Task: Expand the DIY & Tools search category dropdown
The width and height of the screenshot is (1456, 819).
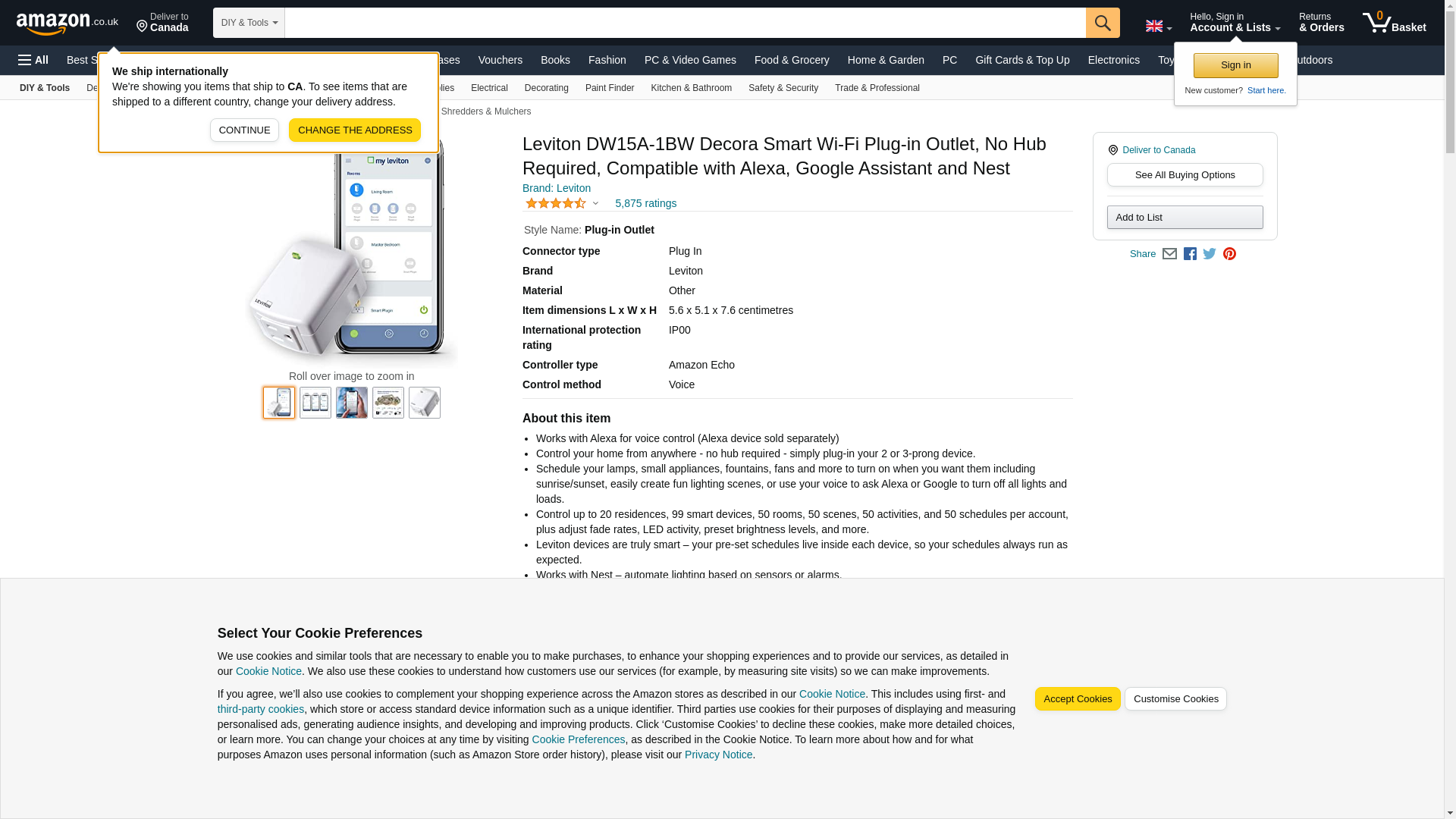Action: (249, 23)
